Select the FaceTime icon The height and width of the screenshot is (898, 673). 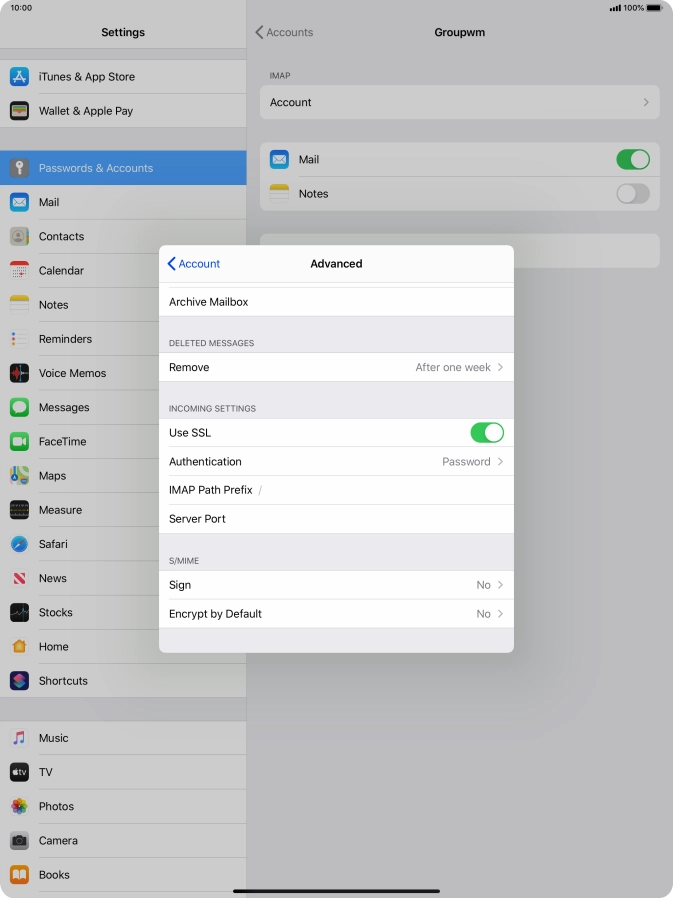[19, 441]
